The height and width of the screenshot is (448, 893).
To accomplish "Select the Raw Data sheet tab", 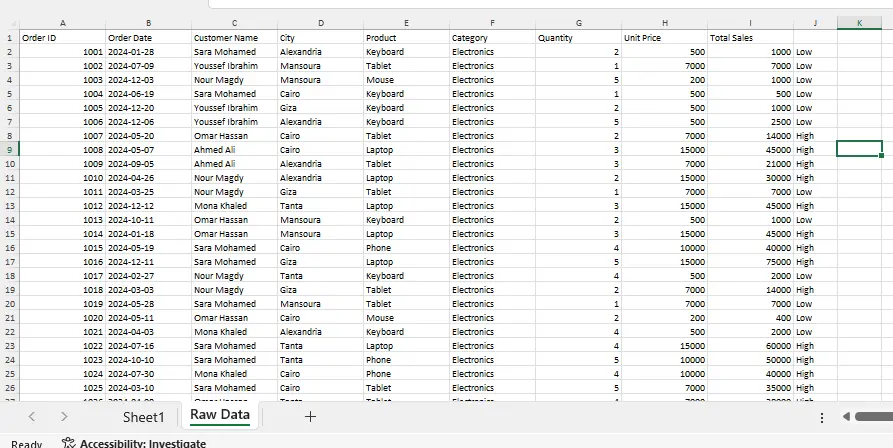I will (220, 414).
